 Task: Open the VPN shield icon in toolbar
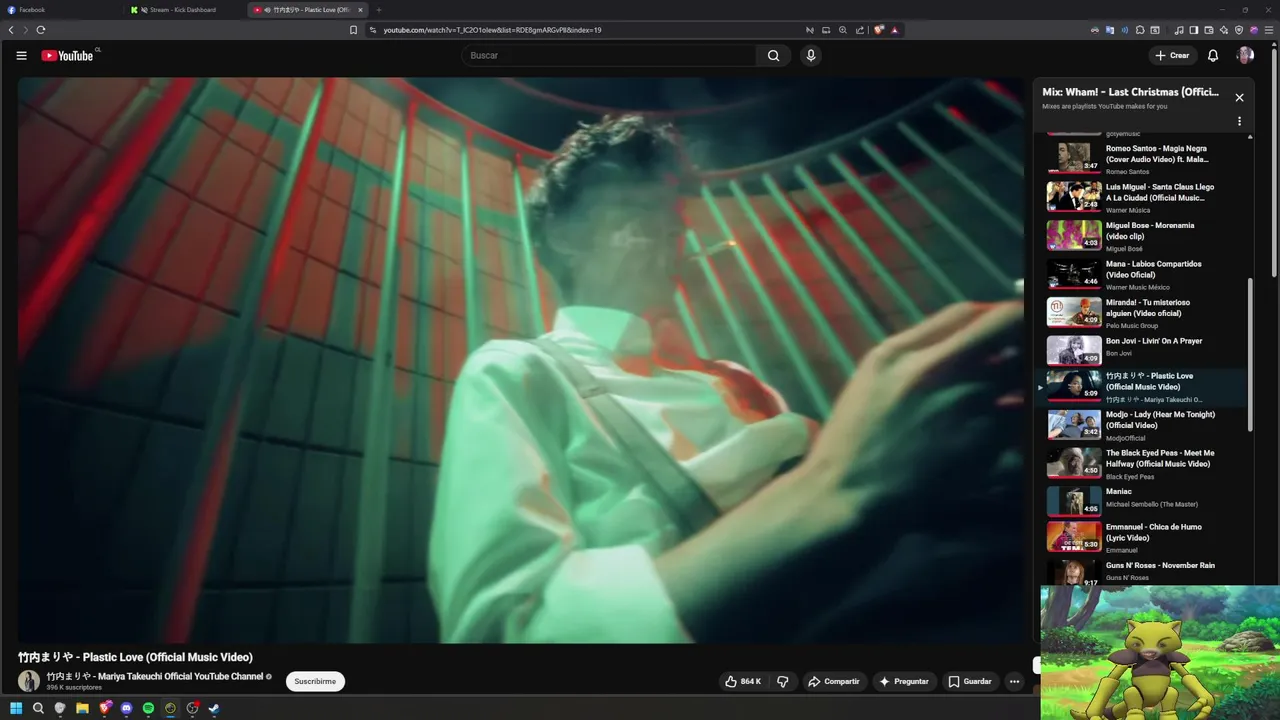[1239, 30]
